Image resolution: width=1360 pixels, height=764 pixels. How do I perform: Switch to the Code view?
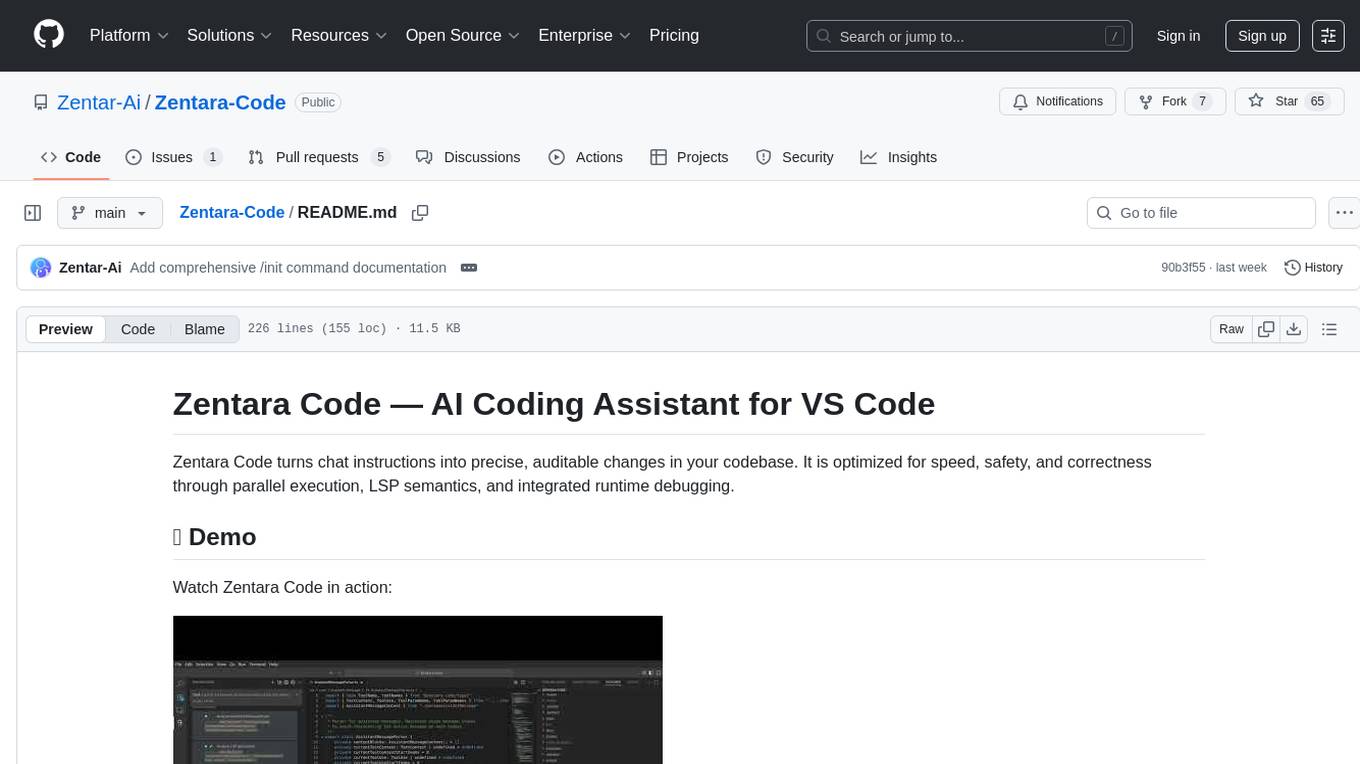pos(138,329)
